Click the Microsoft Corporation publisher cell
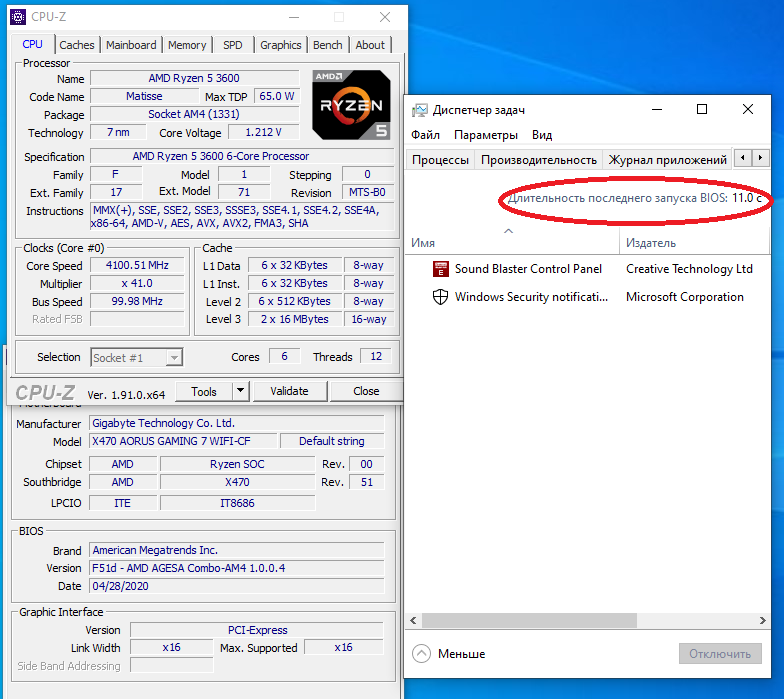 pyautogui.click(x=684, y=297)
